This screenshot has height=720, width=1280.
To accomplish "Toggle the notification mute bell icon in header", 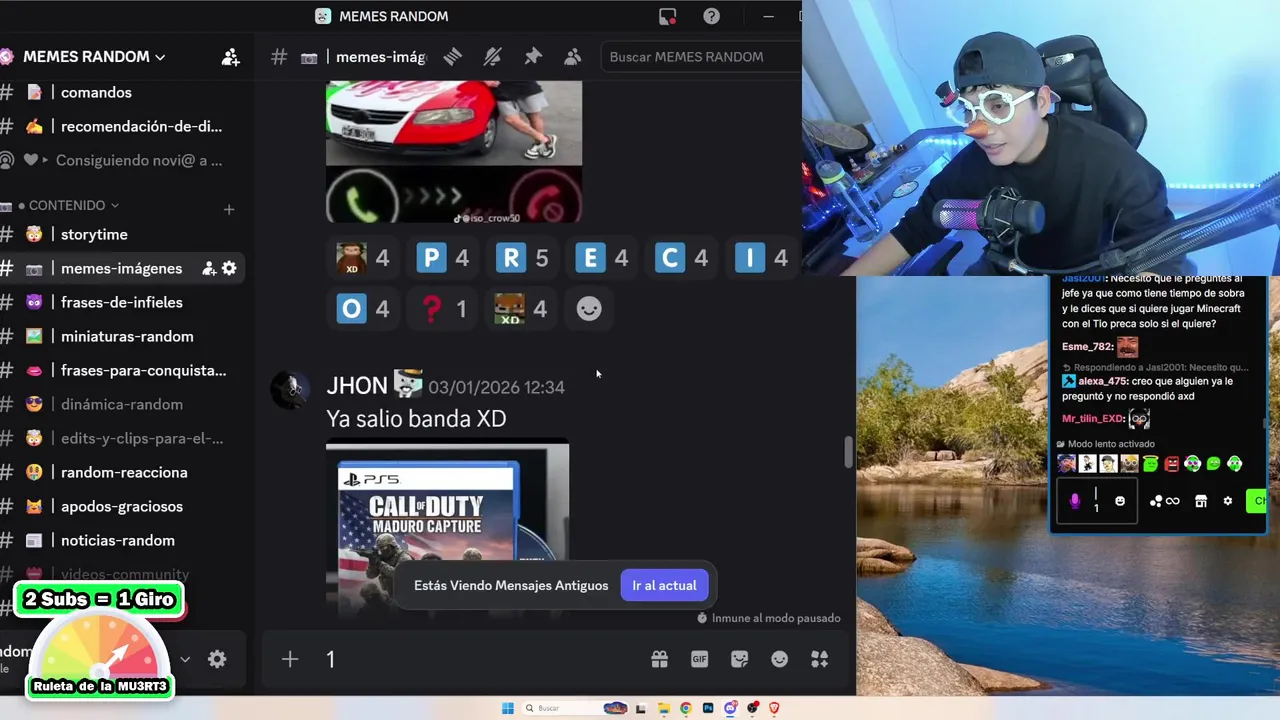I will tap(492, 57).
